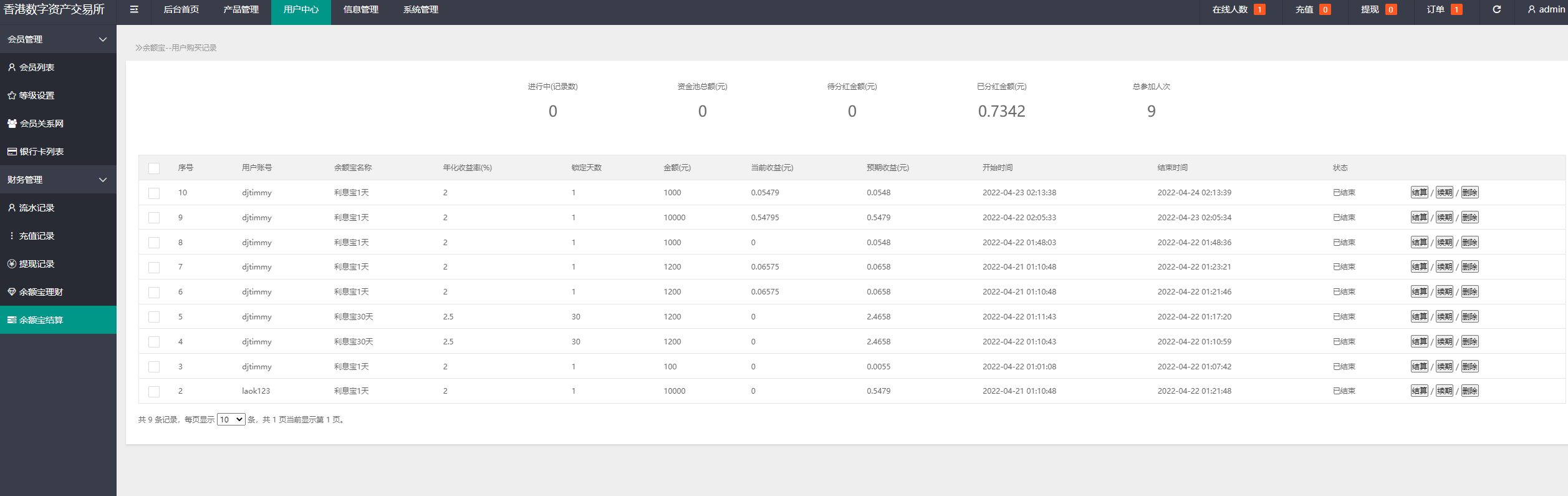
Task: Open 会员列表 via its person icon
Action: pos(12,67)
